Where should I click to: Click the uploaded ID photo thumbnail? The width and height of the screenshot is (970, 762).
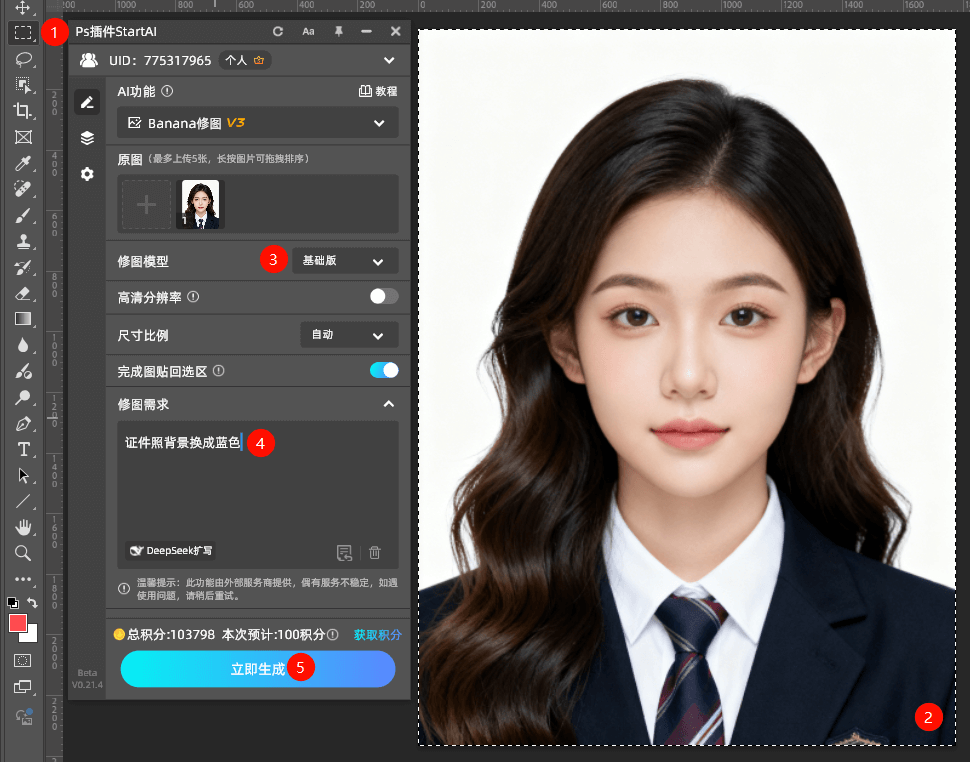tap(199, 204)
